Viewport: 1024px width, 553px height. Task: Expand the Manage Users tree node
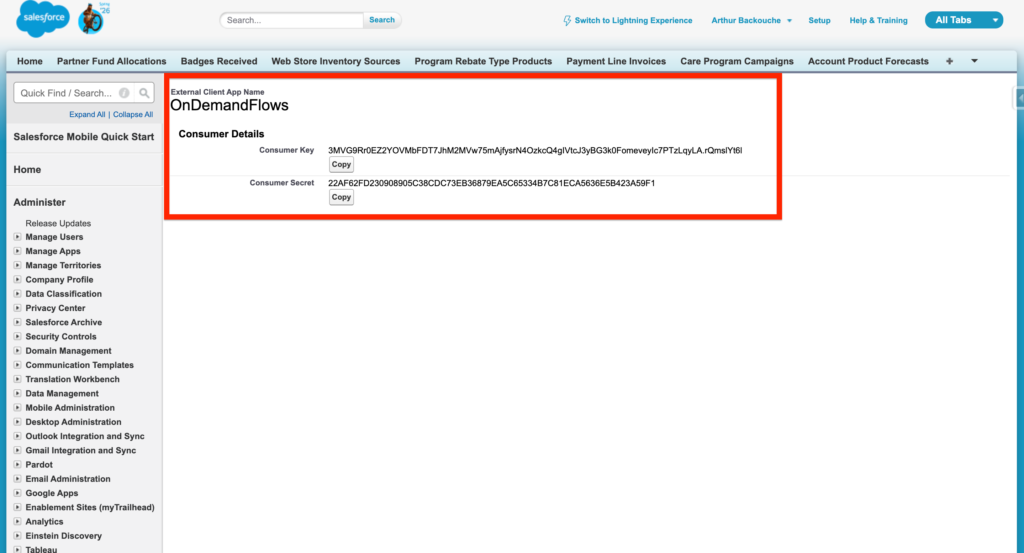(18, 237)
